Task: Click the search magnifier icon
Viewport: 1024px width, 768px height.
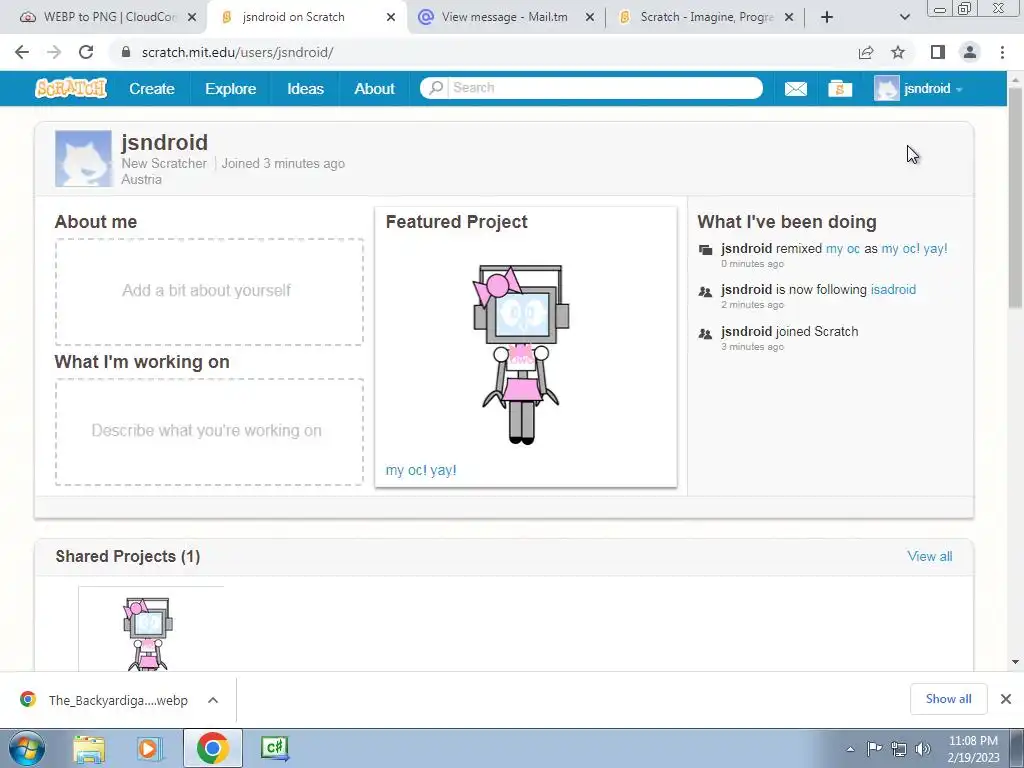Action: click(x=436, y=88)
